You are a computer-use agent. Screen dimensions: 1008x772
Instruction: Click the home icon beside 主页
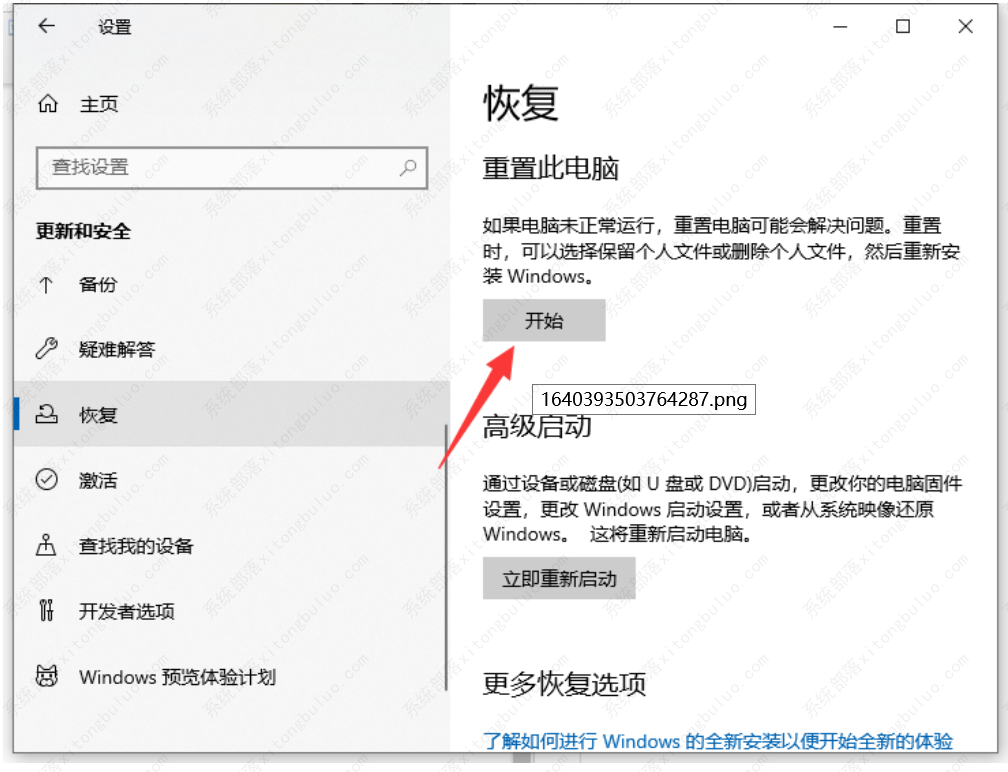tap(47, 102)
